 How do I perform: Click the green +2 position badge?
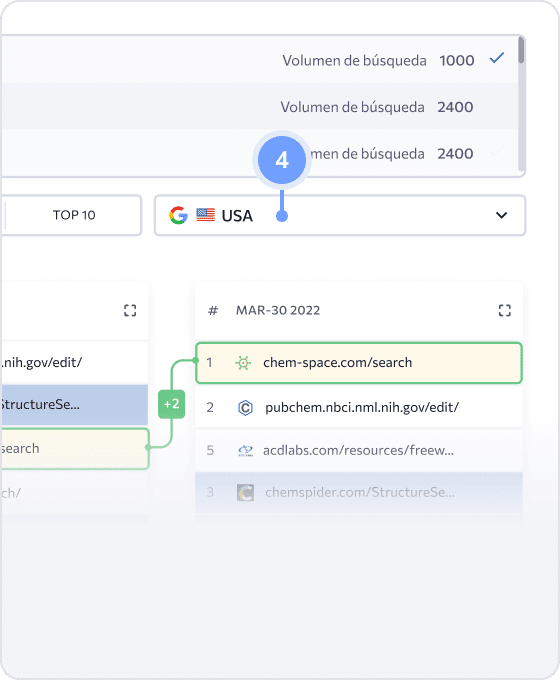[171, 404]
